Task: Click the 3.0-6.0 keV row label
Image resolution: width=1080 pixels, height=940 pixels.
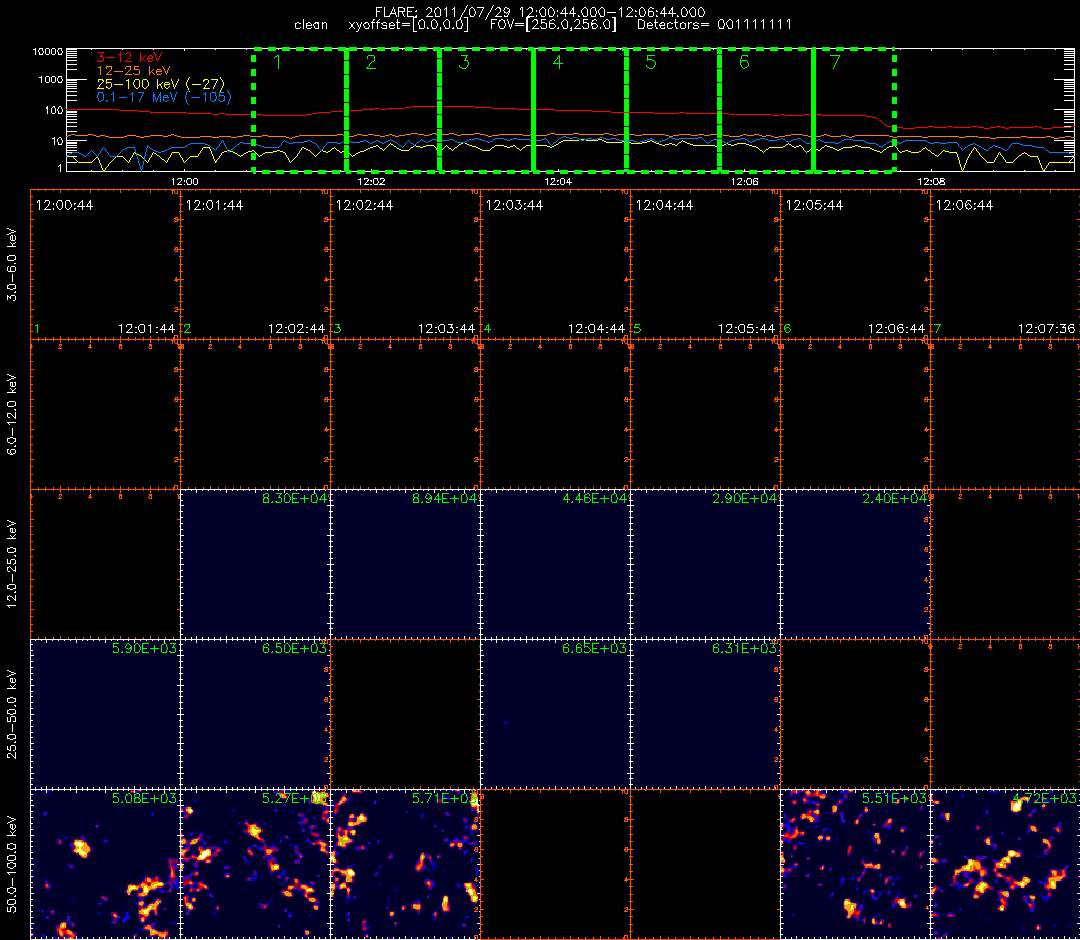Action: click(12, 264)
